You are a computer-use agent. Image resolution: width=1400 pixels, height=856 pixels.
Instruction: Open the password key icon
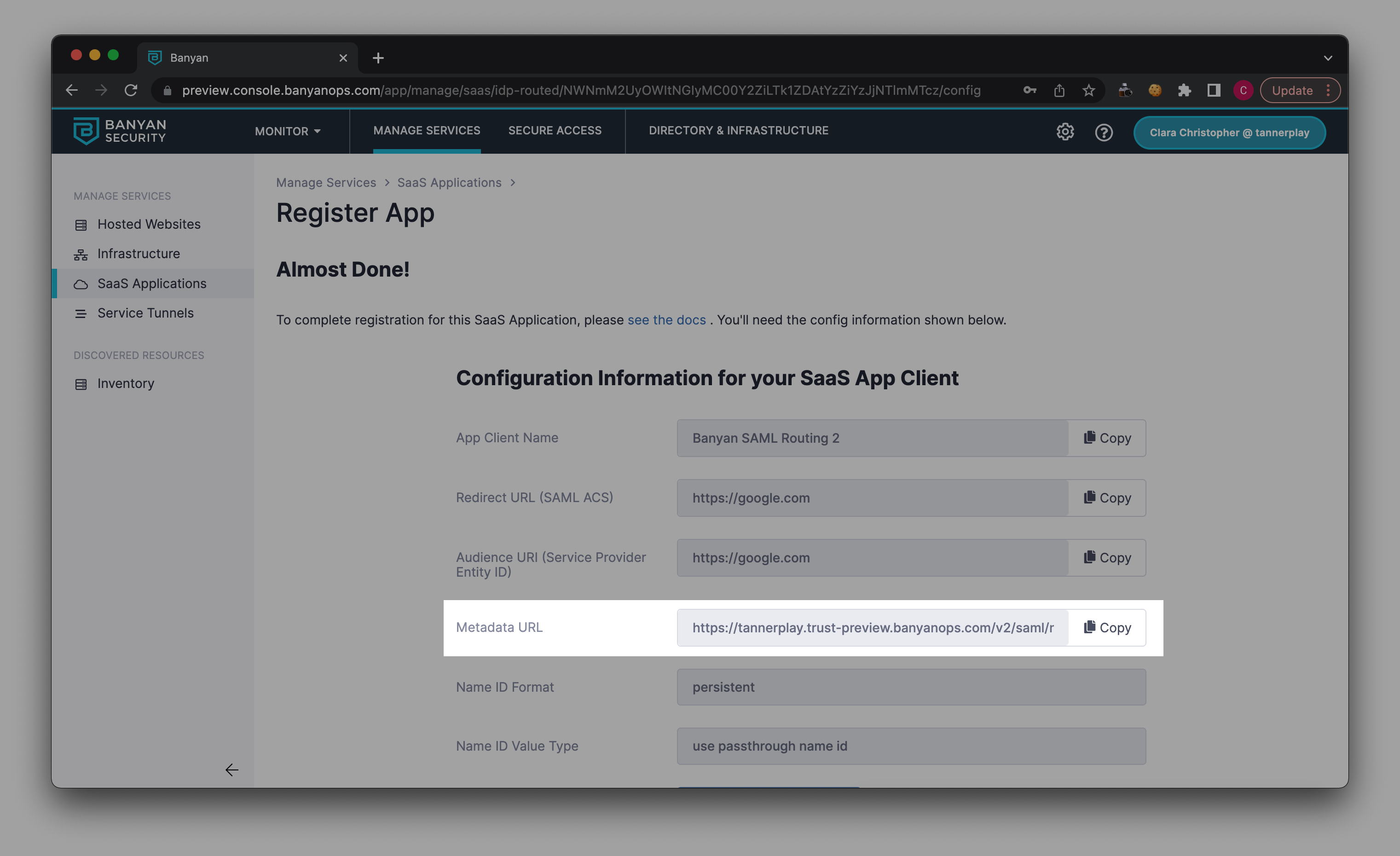click(x=1030, y=90)
